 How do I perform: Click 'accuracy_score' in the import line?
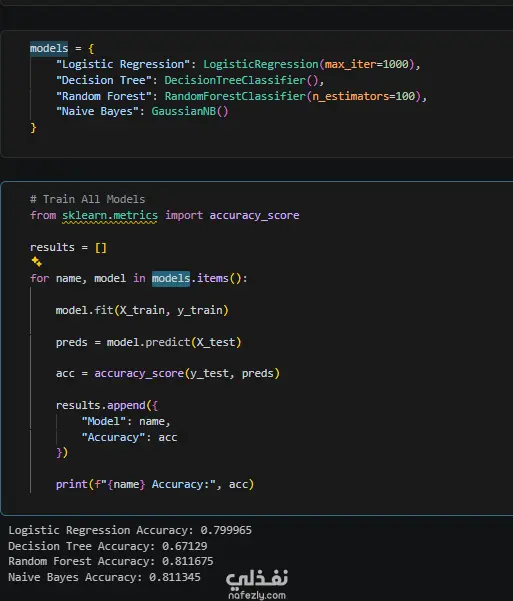tap(254, 215)
